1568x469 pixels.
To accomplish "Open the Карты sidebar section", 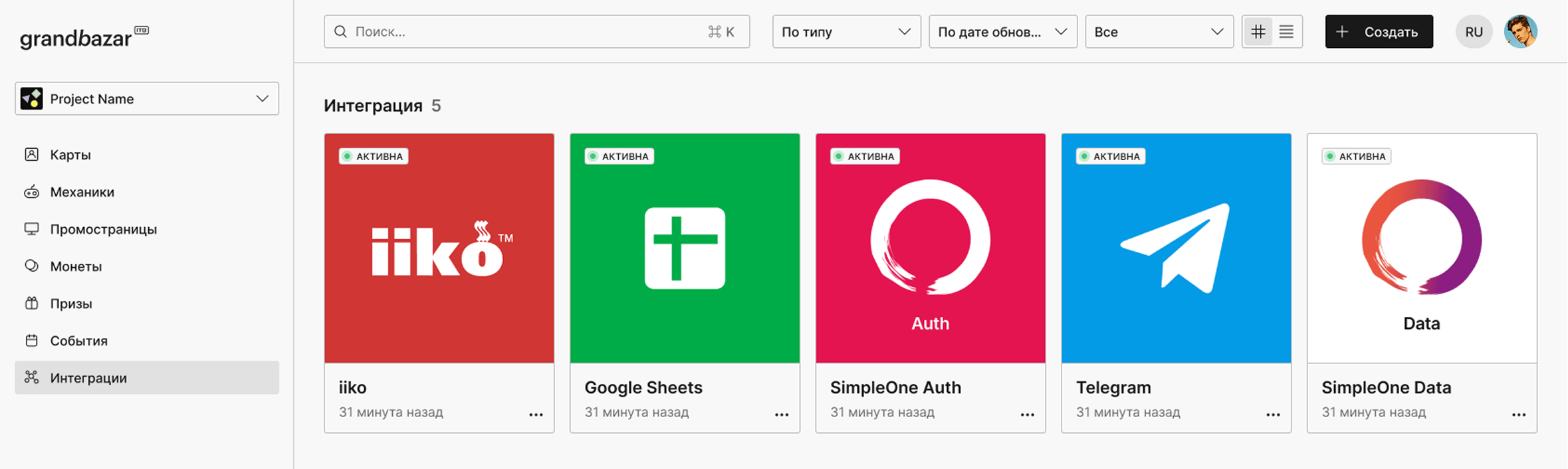I will click(147, 155).
